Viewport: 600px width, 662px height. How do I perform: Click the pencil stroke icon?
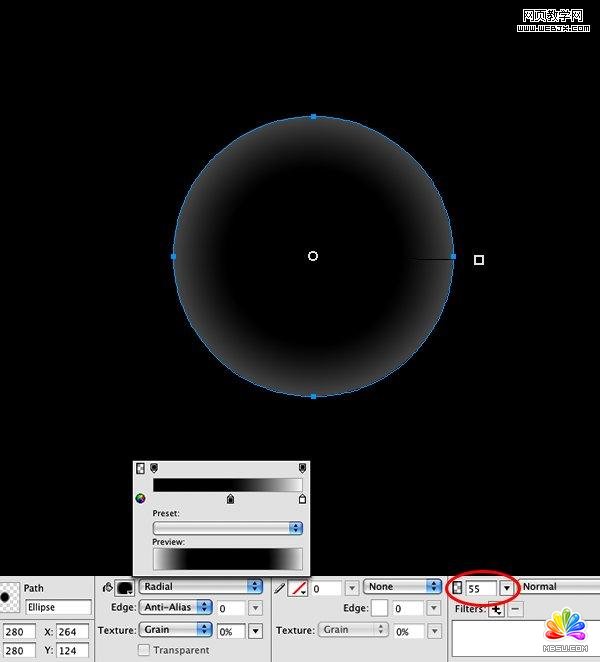pyautogui.click(x=279, y=588)
